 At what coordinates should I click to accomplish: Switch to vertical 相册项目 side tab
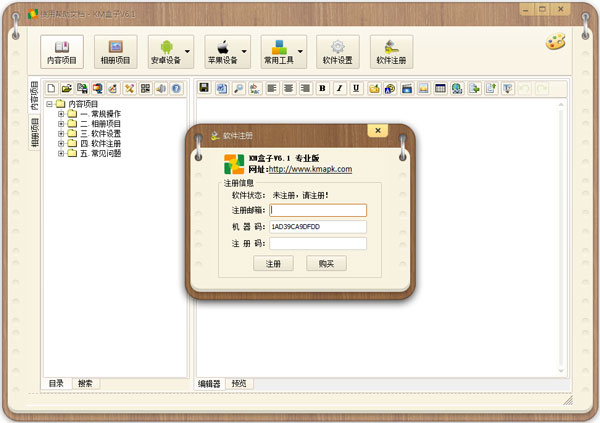(x=34, y=132)
